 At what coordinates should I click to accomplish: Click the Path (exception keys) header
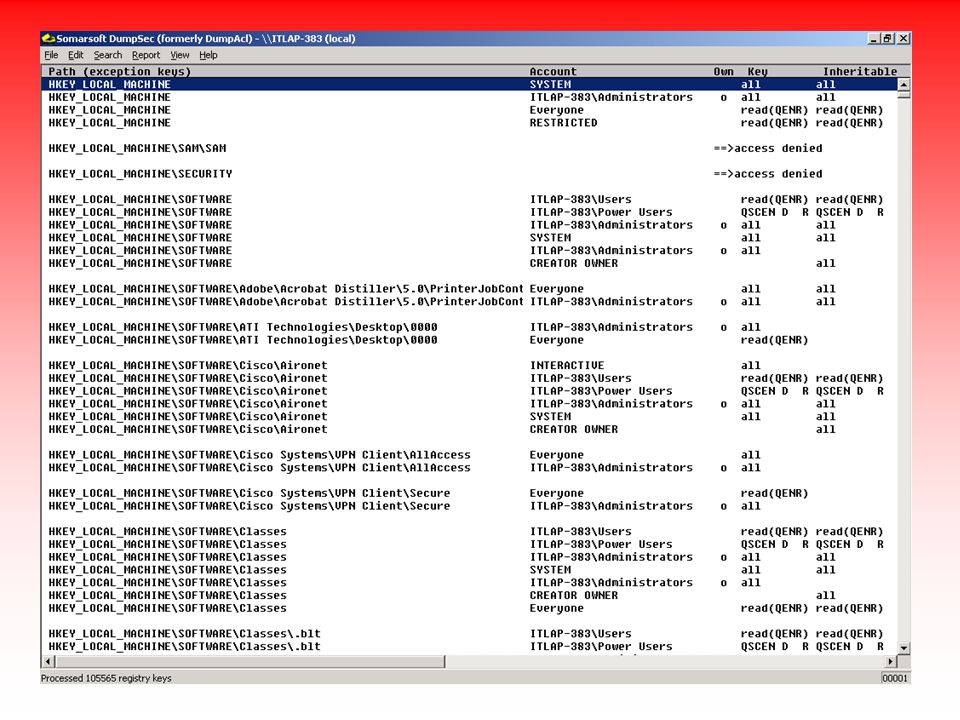click(x=119, y=72)
